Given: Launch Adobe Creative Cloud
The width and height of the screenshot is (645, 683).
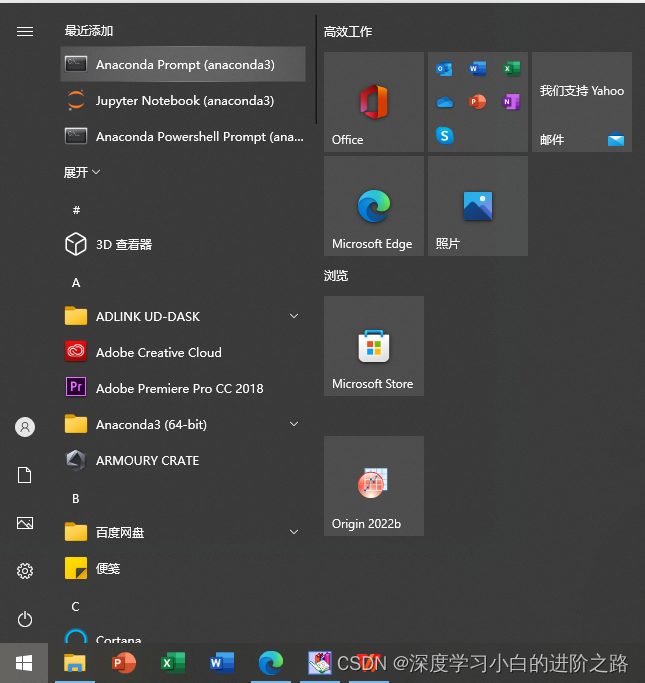Looking at the screenshot, I should (x=183, y=352).
